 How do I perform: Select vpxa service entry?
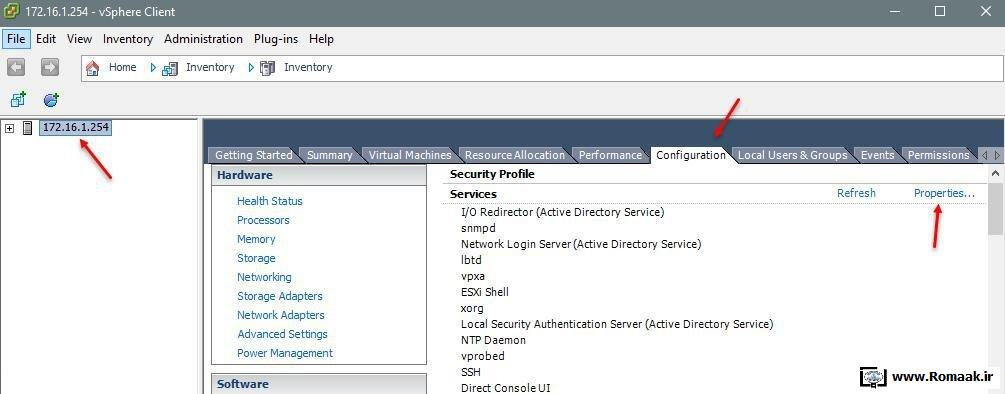click(472, 276)
